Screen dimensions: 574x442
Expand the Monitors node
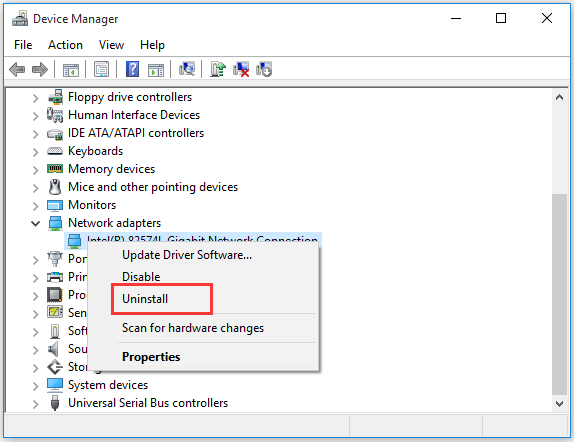[35, 206]
